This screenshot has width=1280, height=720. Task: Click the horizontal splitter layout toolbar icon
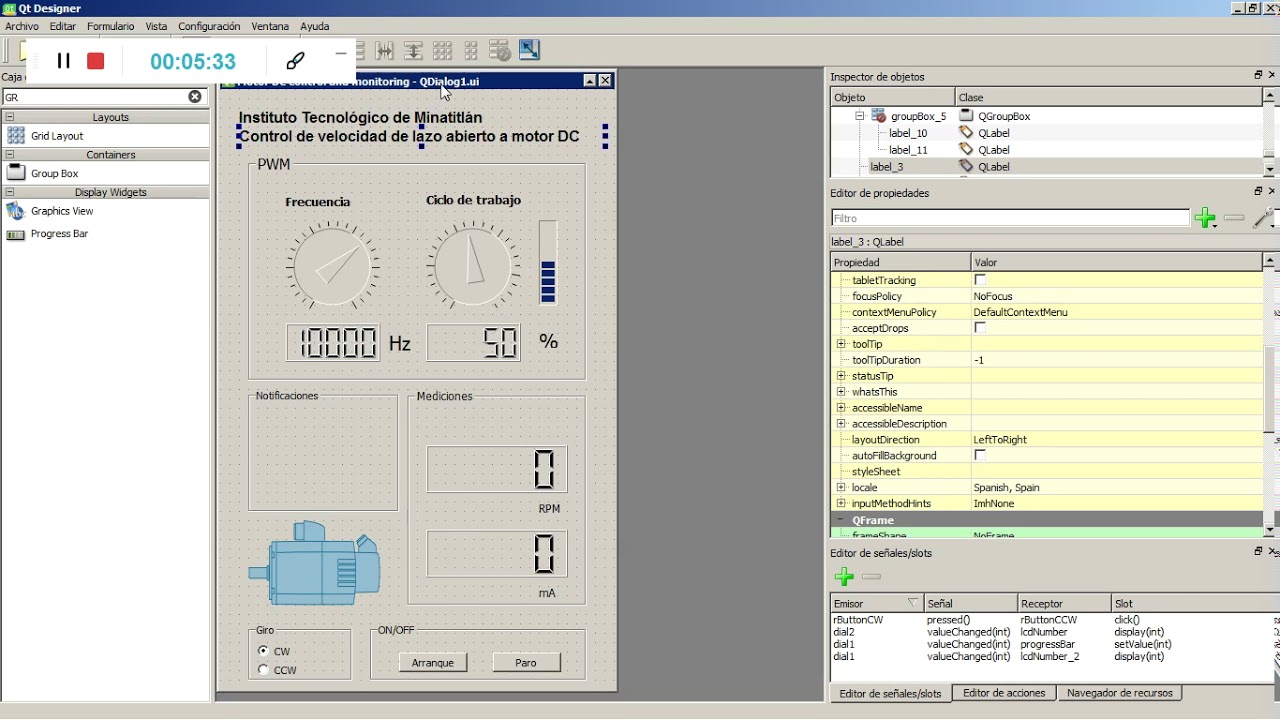pos(384,50)
